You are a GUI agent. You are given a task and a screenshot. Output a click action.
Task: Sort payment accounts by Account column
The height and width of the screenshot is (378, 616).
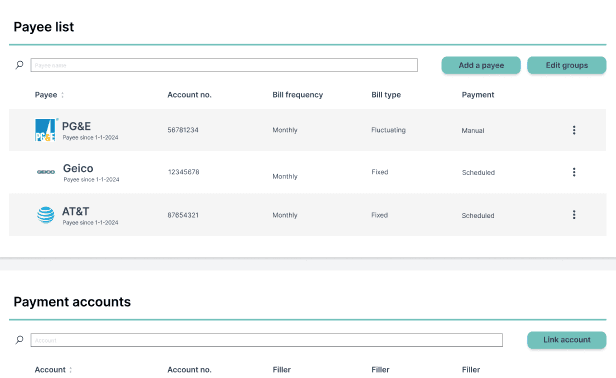[71, 370]
